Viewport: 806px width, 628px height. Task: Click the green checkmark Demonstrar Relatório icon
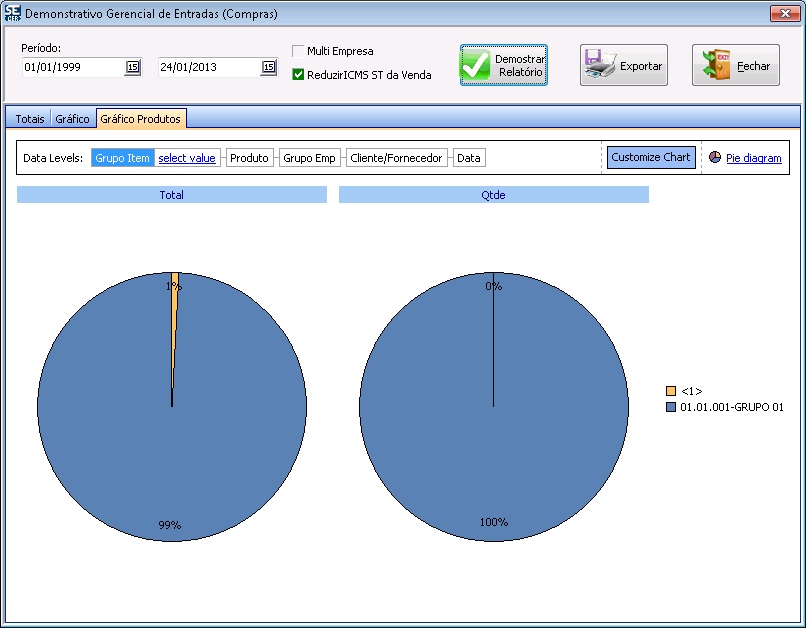click(477, 66)
